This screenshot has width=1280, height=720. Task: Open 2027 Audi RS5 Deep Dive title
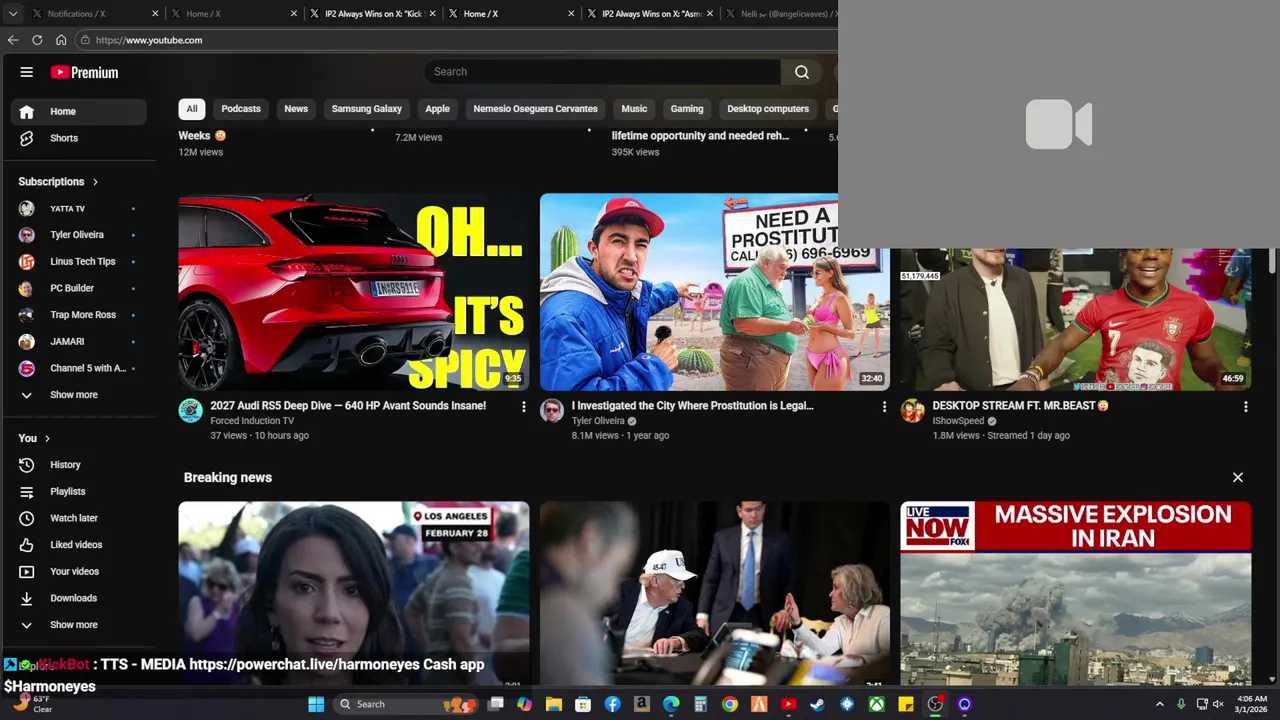(348, 406)
